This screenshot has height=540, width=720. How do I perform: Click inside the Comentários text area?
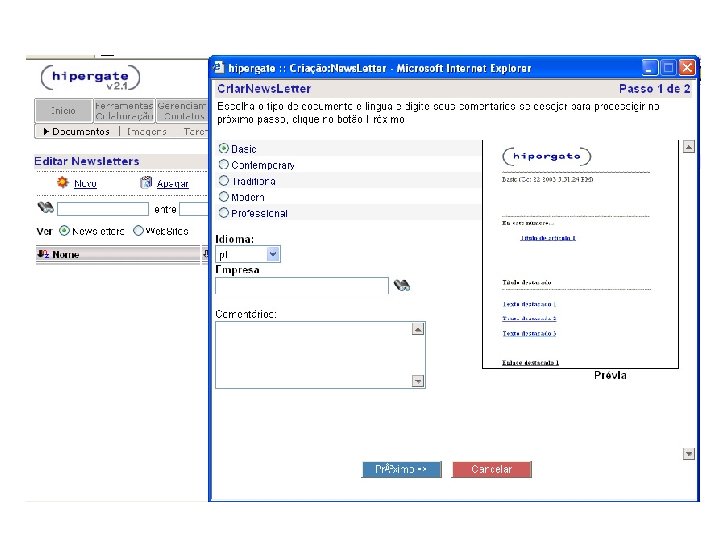click(x=314, y=355)
